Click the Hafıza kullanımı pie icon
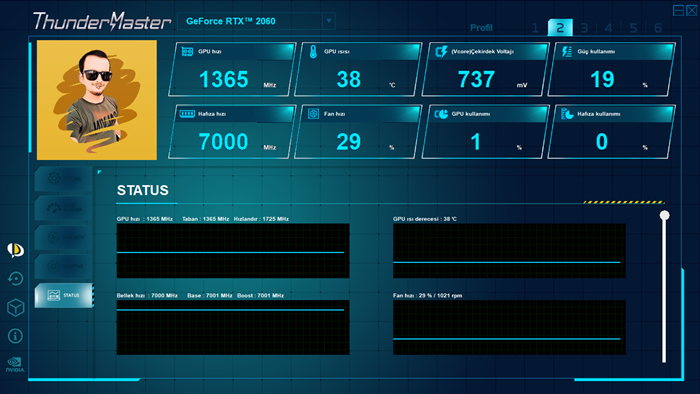 [x=567, y=114]
